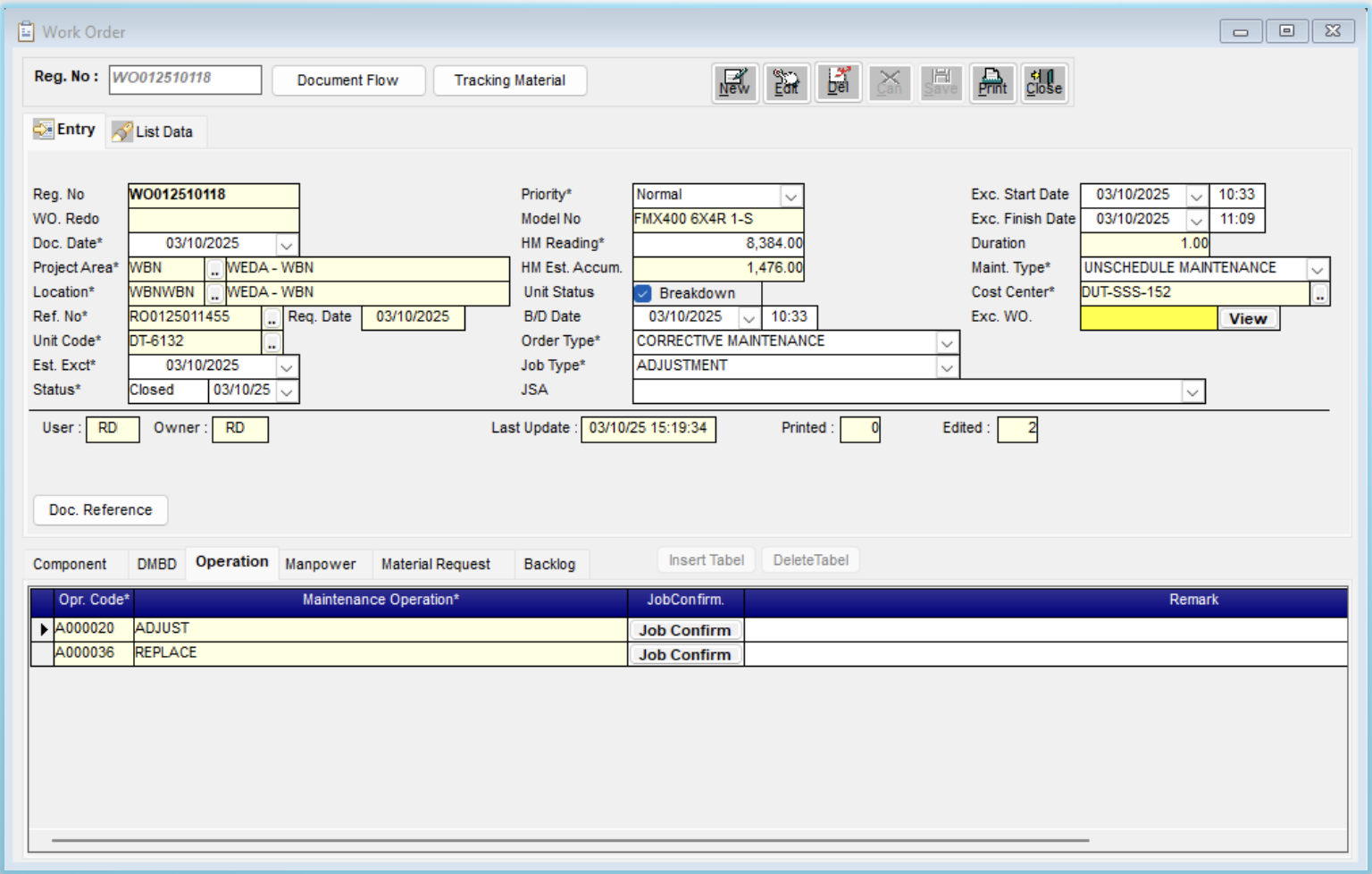The height and width of the screenshot is (874, 1372).
Task: Expand the B/D Date dropdown
Action: (749, 318)
